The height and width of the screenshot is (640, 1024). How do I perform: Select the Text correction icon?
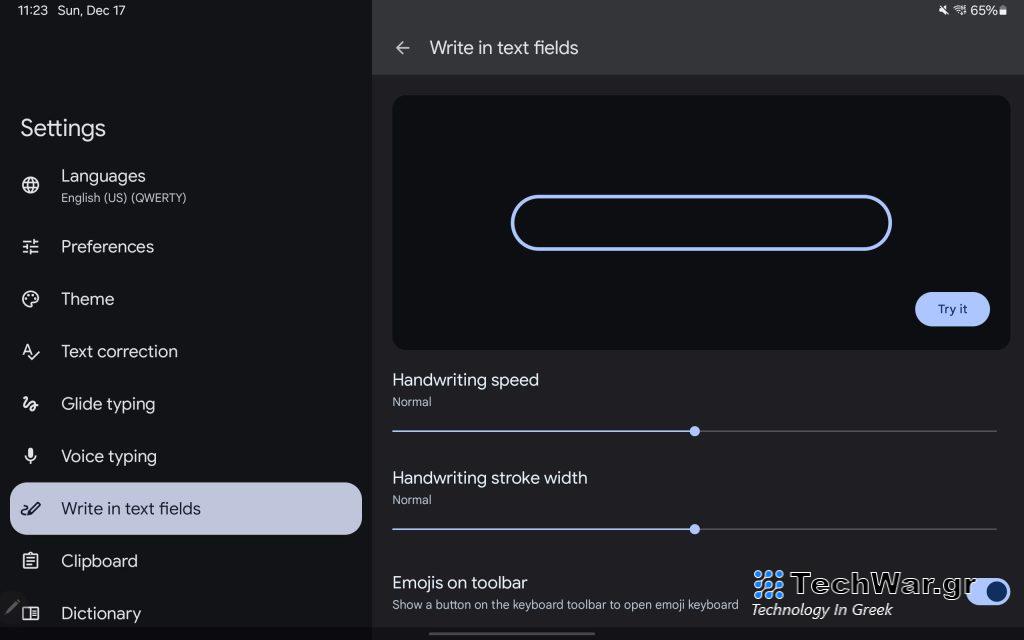point(31,351)
